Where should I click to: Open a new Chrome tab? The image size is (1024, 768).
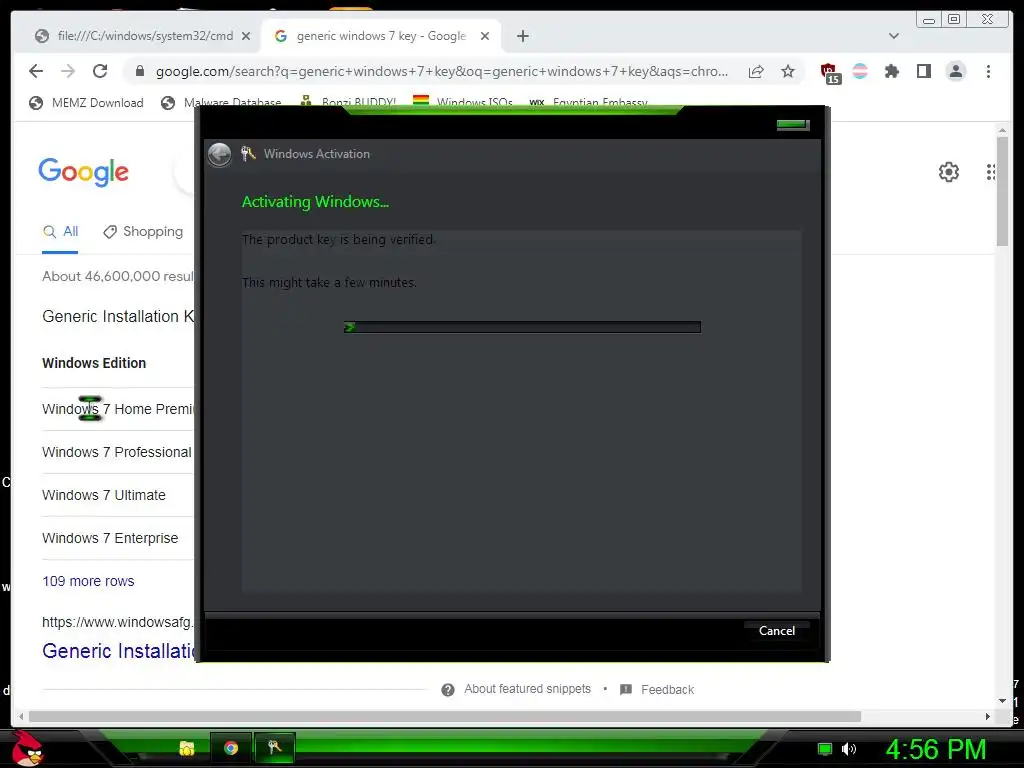pyautogui.click(x=522, y=36)
